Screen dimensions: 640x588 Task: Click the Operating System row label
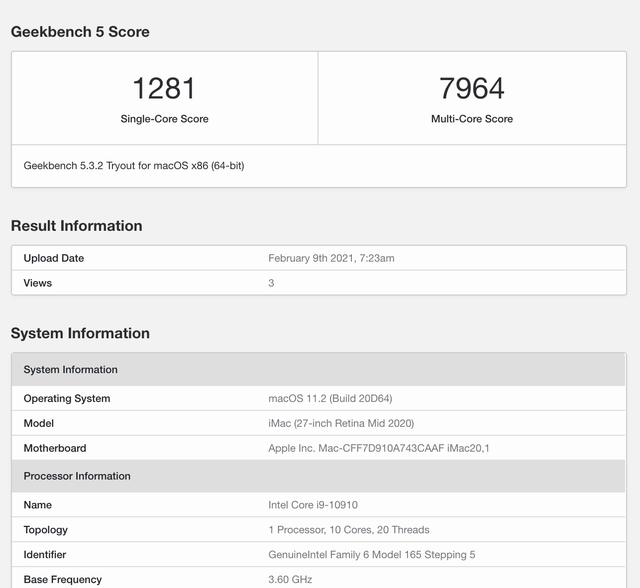[67, 398]
